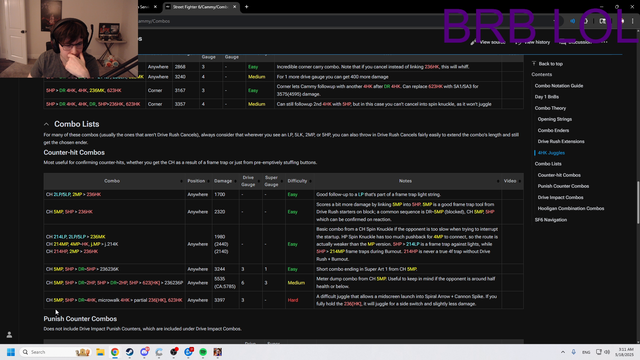Jump to Drive Impact Combos in sidebar
This screenshot has height=360, width=640.
tap(560, 197)
